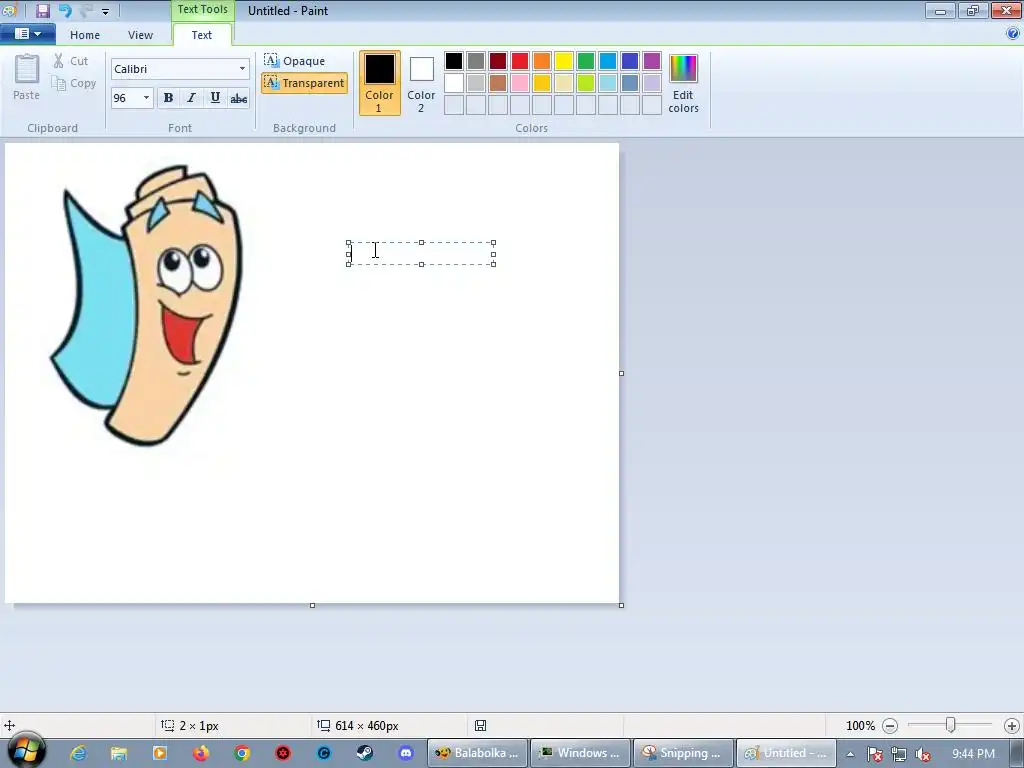Click the Text Tools contextual tab header
This screenshot has width=1024, height=768.
(202, 10)
